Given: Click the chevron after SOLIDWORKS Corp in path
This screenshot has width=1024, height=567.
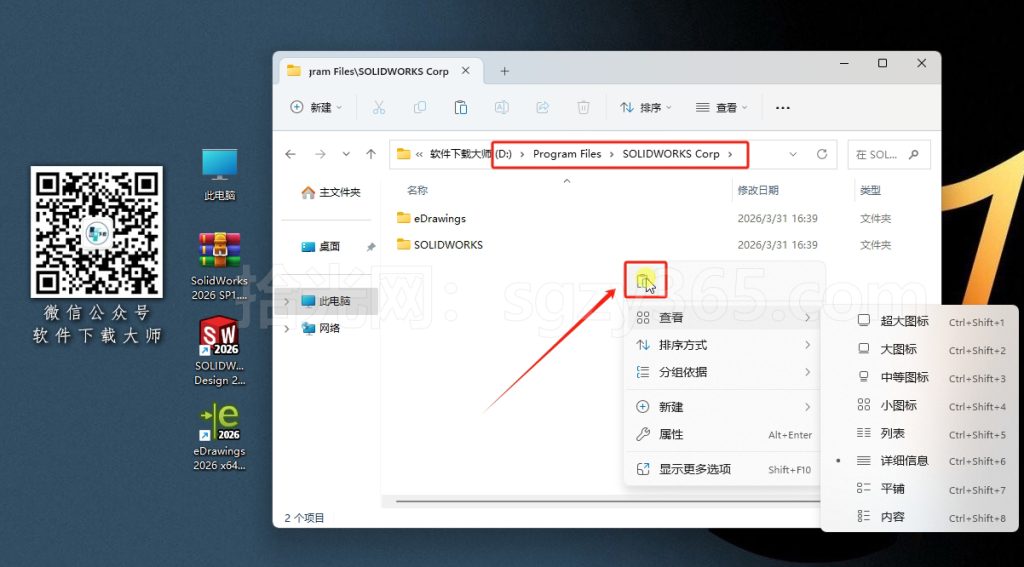Looking at the screenshot, I should 730,154.
